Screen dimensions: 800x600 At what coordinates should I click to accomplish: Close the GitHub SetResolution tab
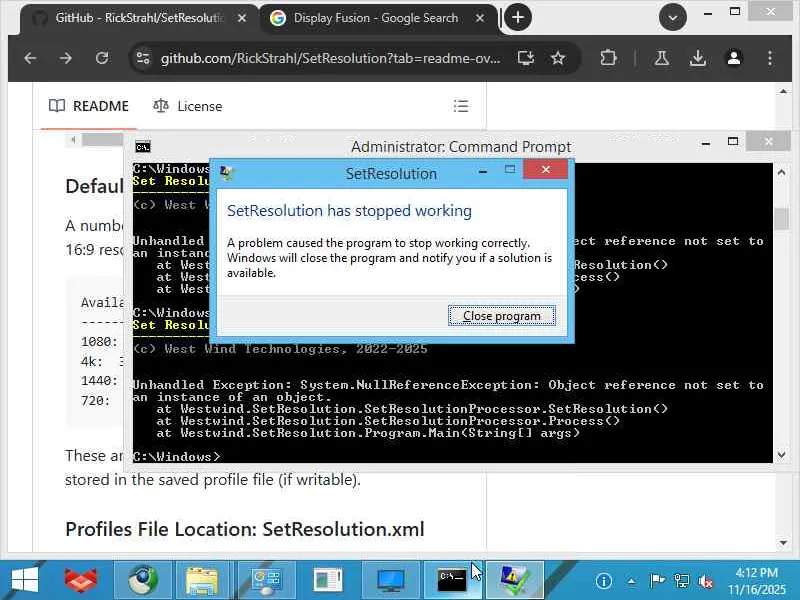coord(242,18)
